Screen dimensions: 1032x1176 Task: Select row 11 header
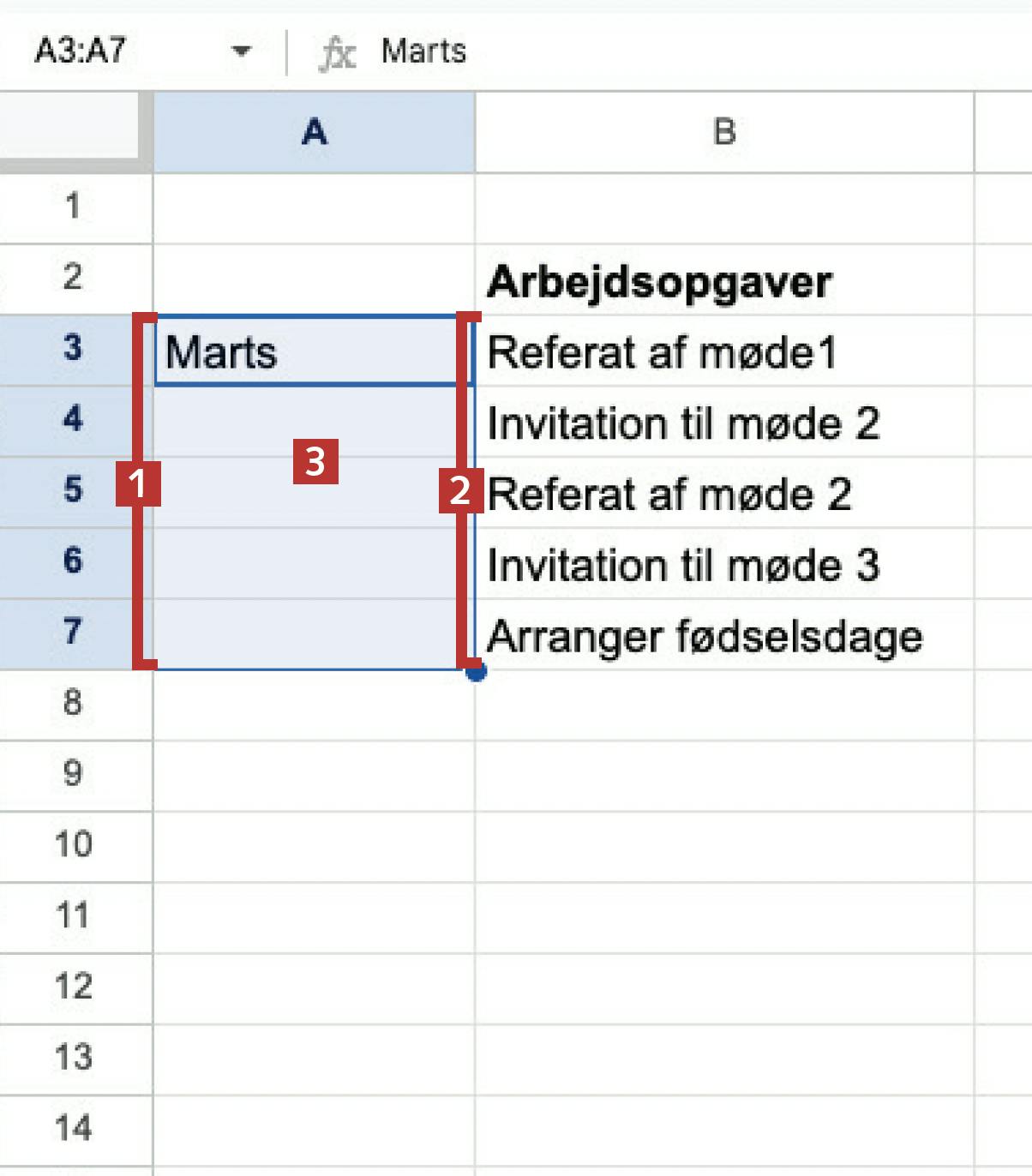pos(73,915)
